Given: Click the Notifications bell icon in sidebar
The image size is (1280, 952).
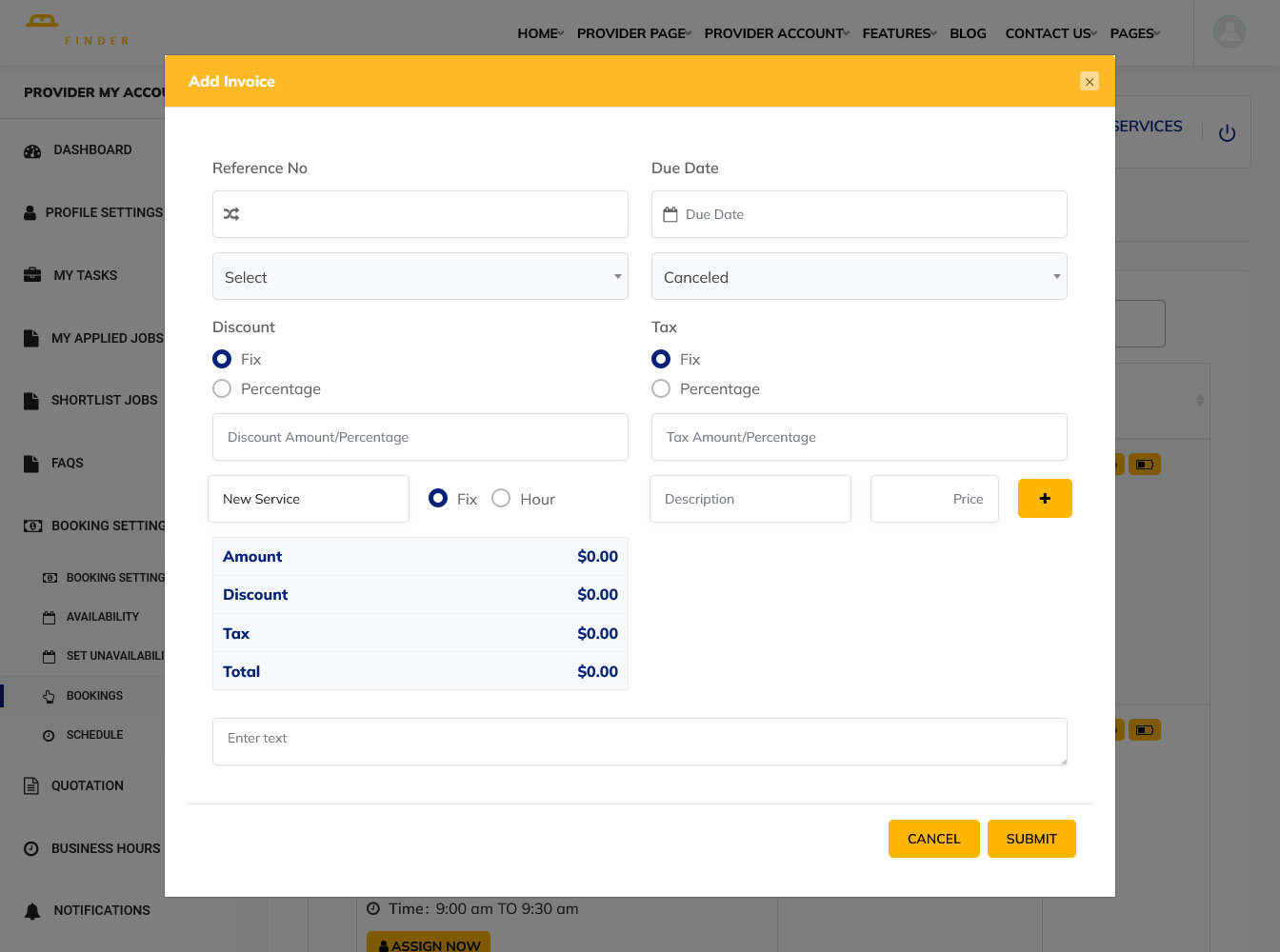Looking at the screenshot, I should tap(32, 911).
